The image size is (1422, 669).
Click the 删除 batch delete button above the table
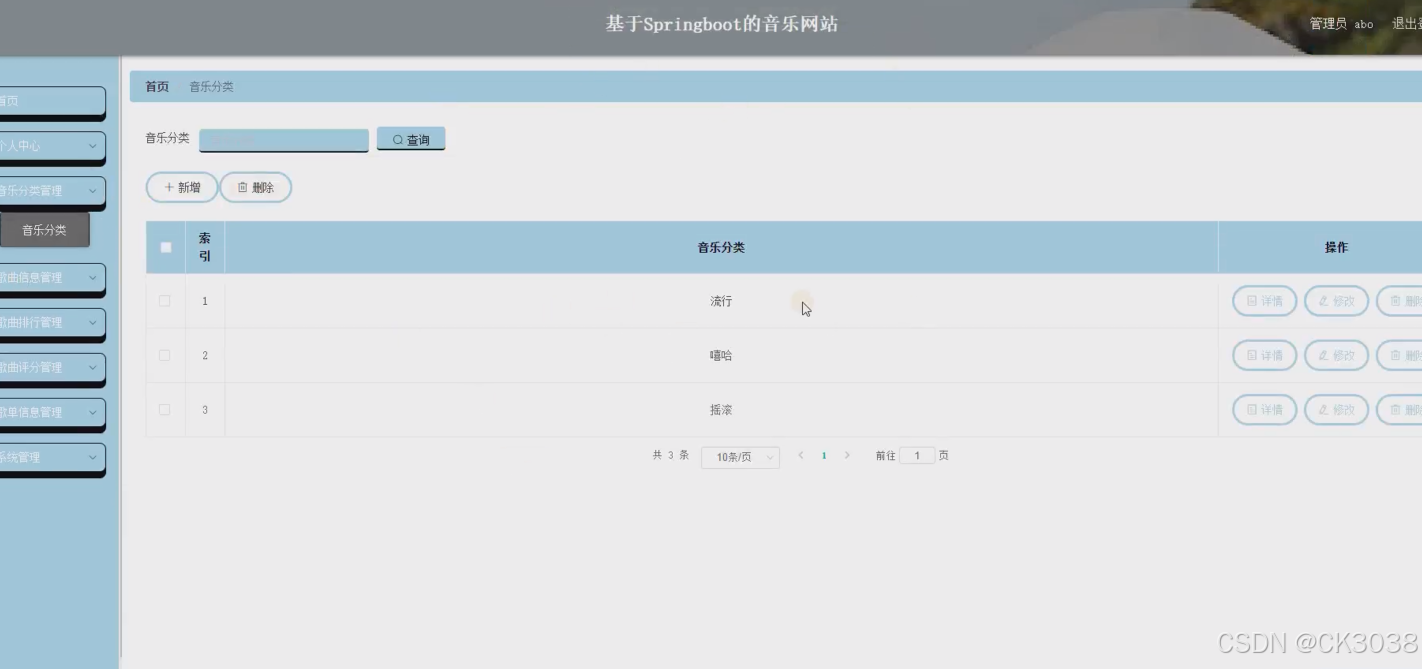[x=256, y=187]
